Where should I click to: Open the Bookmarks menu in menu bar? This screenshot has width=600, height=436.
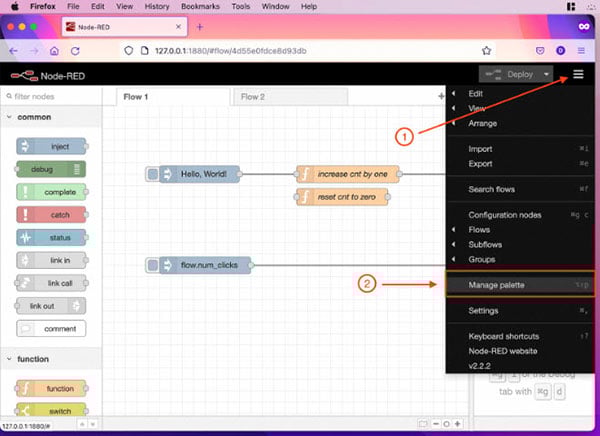(201, 7)
